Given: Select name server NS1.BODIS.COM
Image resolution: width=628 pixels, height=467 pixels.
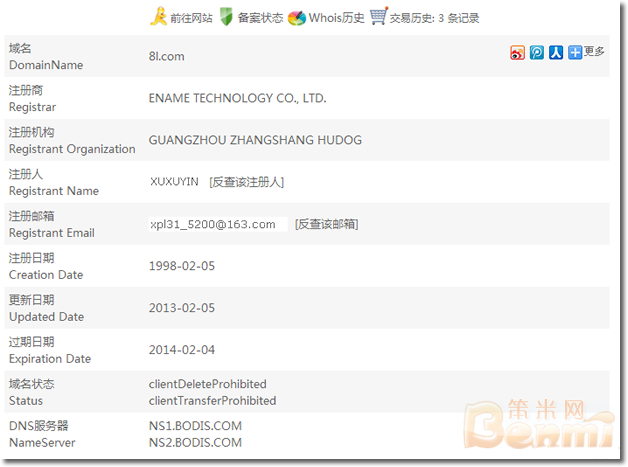Looking at the screenshot, I should pos(195,426).
